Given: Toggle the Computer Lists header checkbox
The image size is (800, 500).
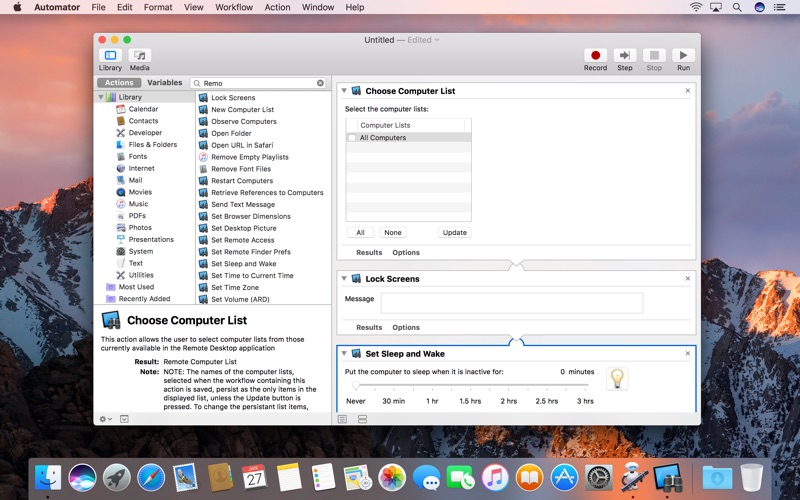Looking at the screenshot, I should click(x=352, y=125).
